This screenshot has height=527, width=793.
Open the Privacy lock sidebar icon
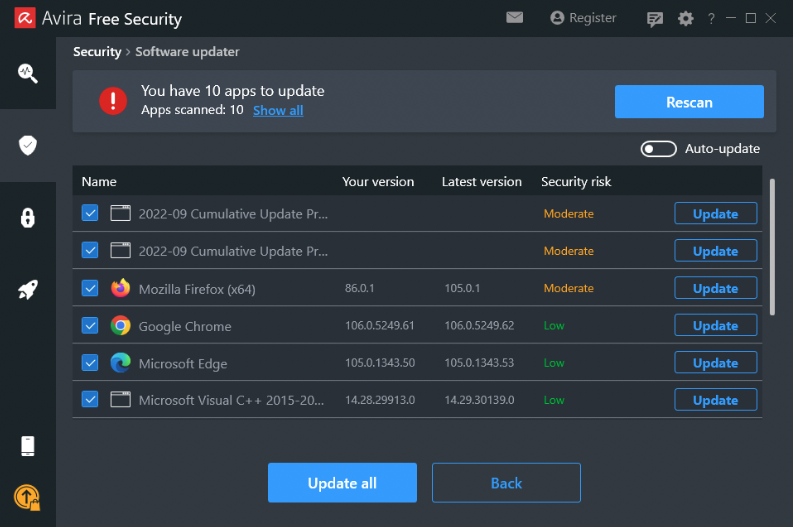pyautogui.click(x=28, y=218)
